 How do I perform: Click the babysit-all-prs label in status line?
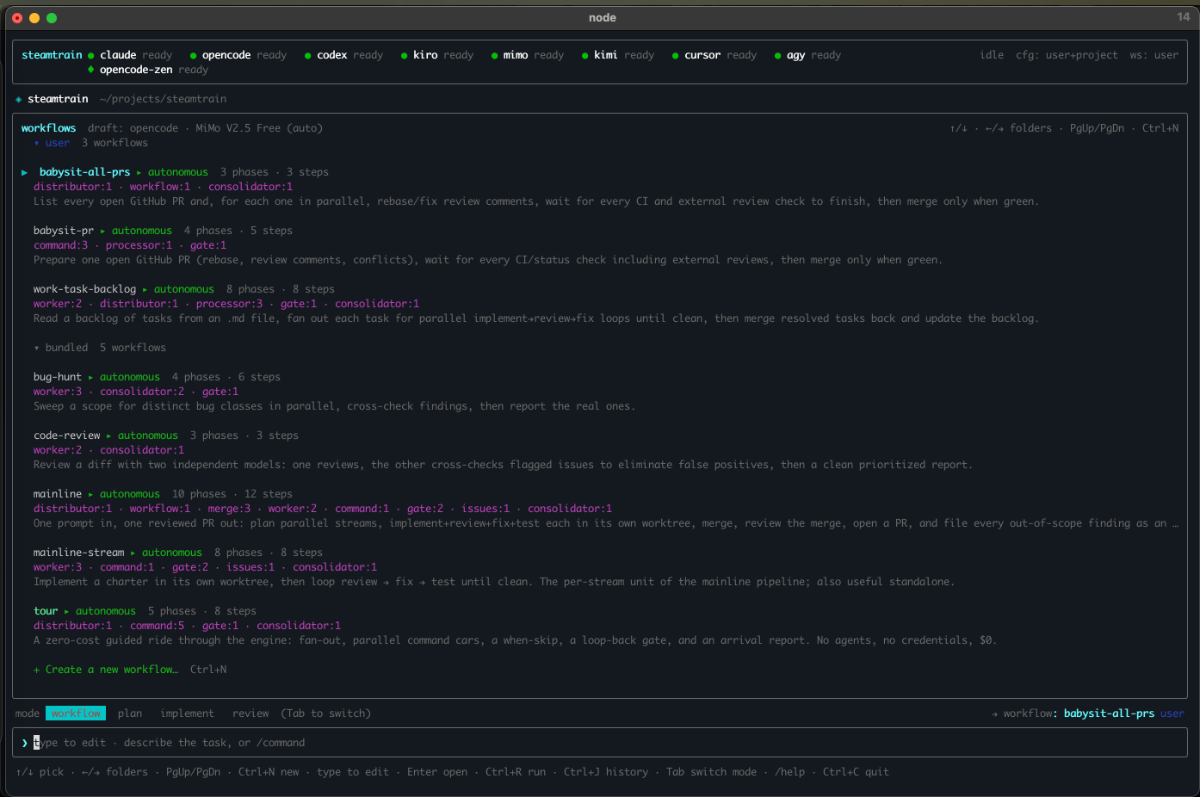1109,713
